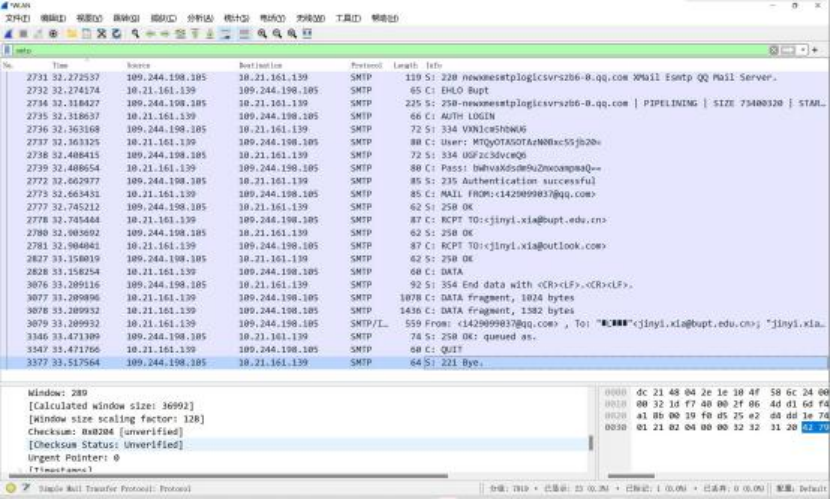The image size is (830, 499).
Task: Open the 分析(A) menu
Action: 200,18
